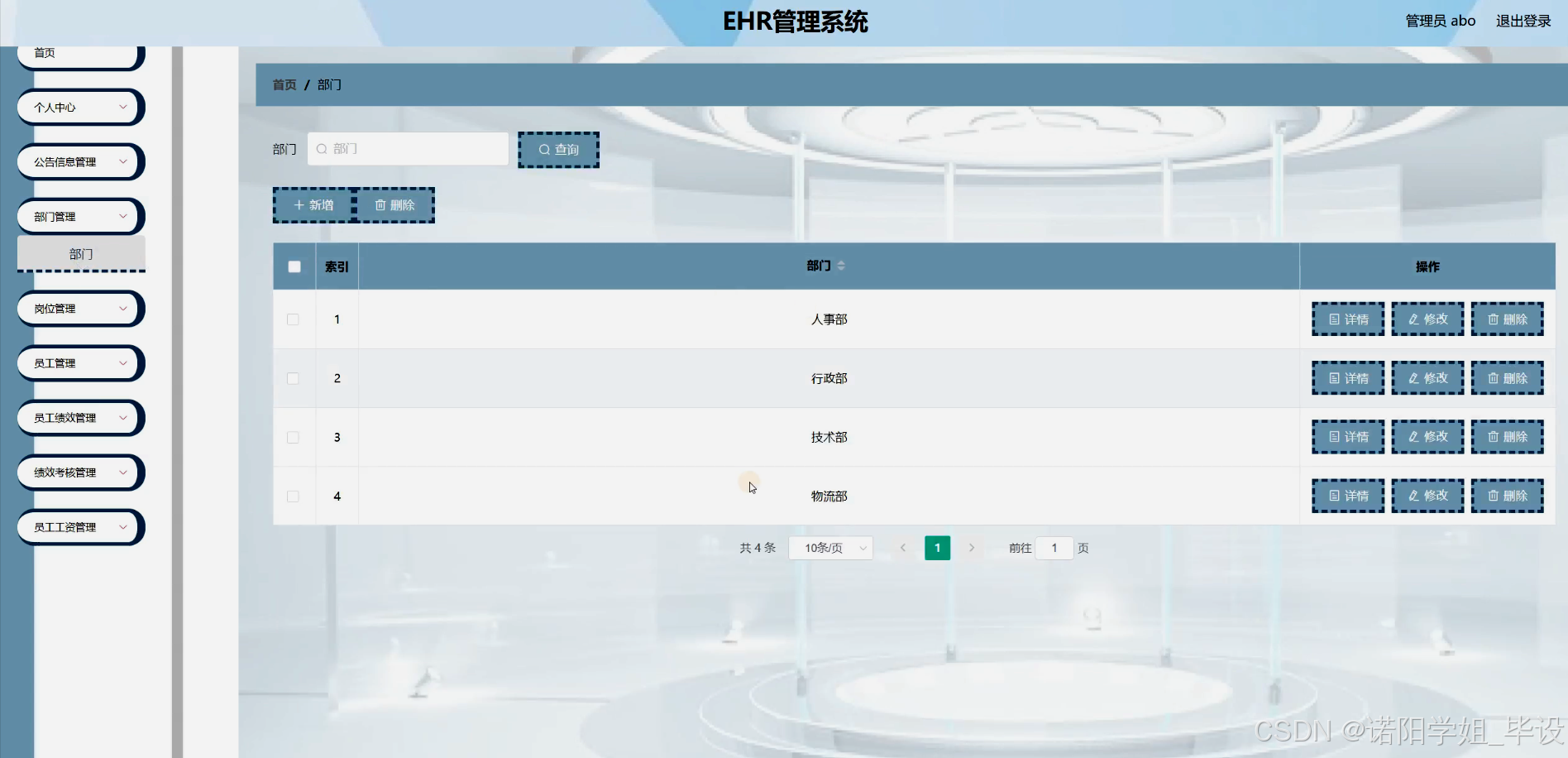Click the search magnifier icon in 查询 button
Image resolution: width=1568 pixels, height=758 pixels.
545,150
